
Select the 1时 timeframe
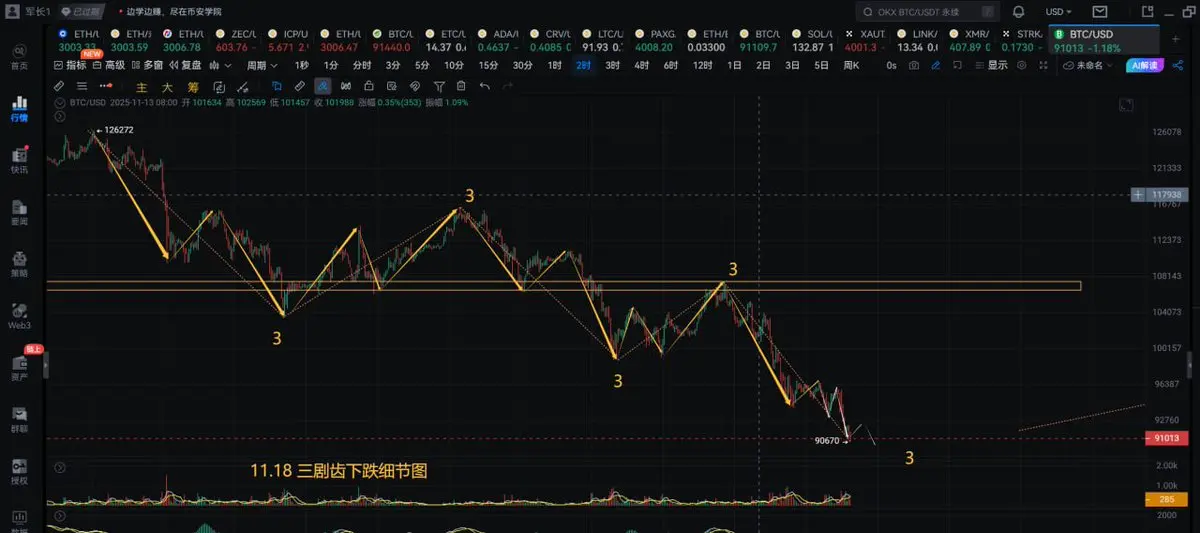(555, 65)
